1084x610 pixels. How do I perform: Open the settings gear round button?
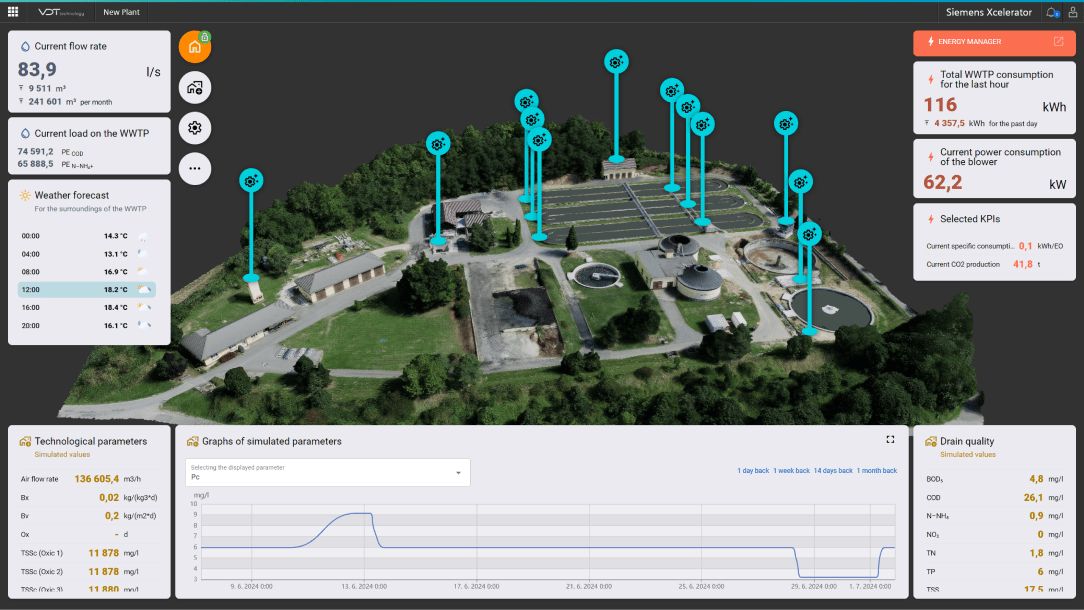194,128
